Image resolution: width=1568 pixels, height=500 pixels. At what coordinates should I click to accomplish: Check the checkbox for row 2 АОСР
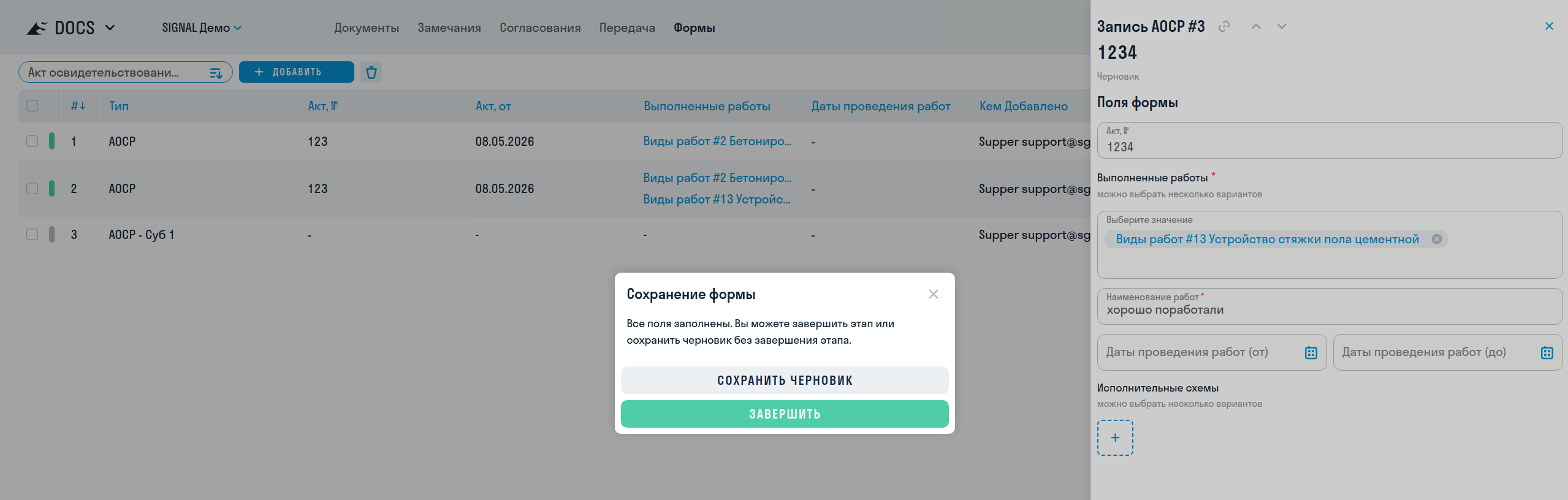pos(32,189)
